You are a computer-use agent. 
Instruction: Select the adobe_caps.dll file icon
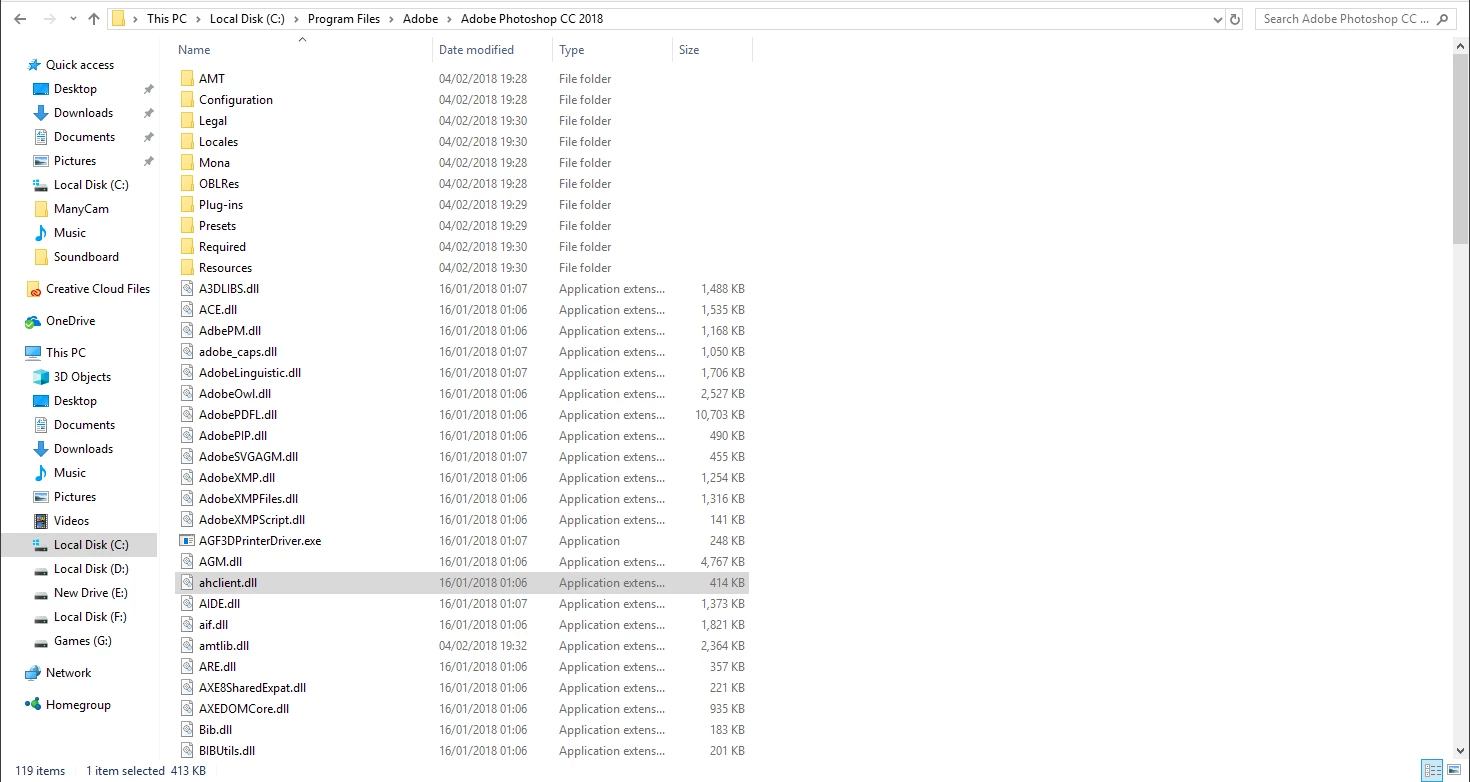(187, 352)
